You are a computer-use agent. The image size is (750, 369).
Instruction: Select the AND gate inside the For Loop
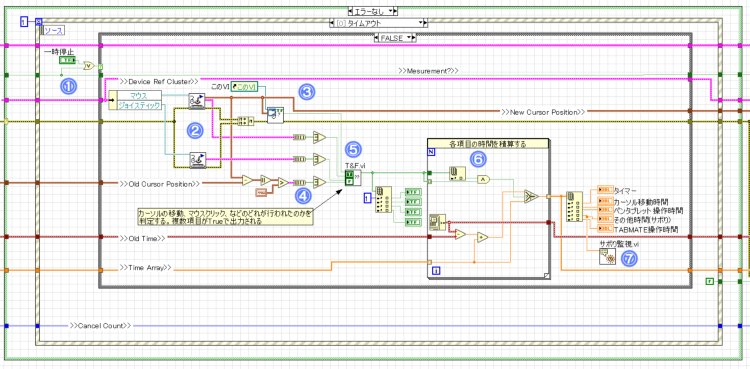(x=483, y=179)
